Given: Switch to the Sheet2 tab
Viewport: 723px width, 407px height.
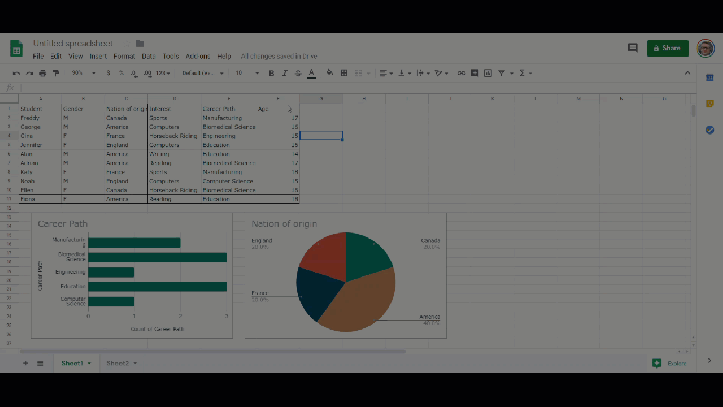Looking at the screenshot, I should coord(117,363).
